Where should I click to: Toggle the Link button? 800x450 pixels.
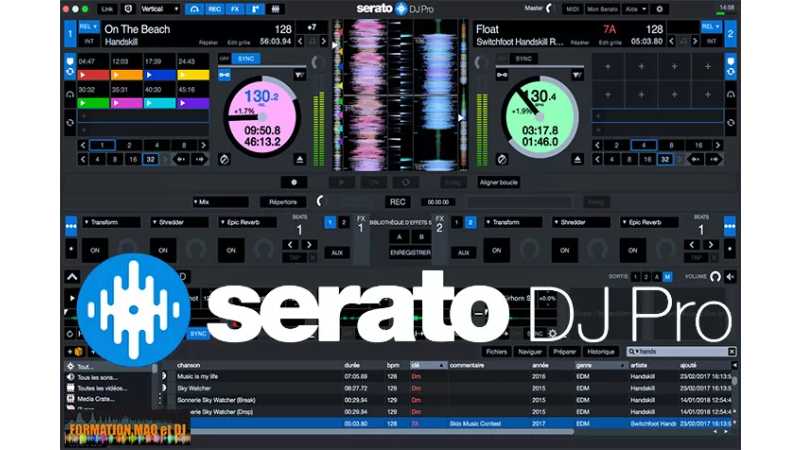(107, 9)
